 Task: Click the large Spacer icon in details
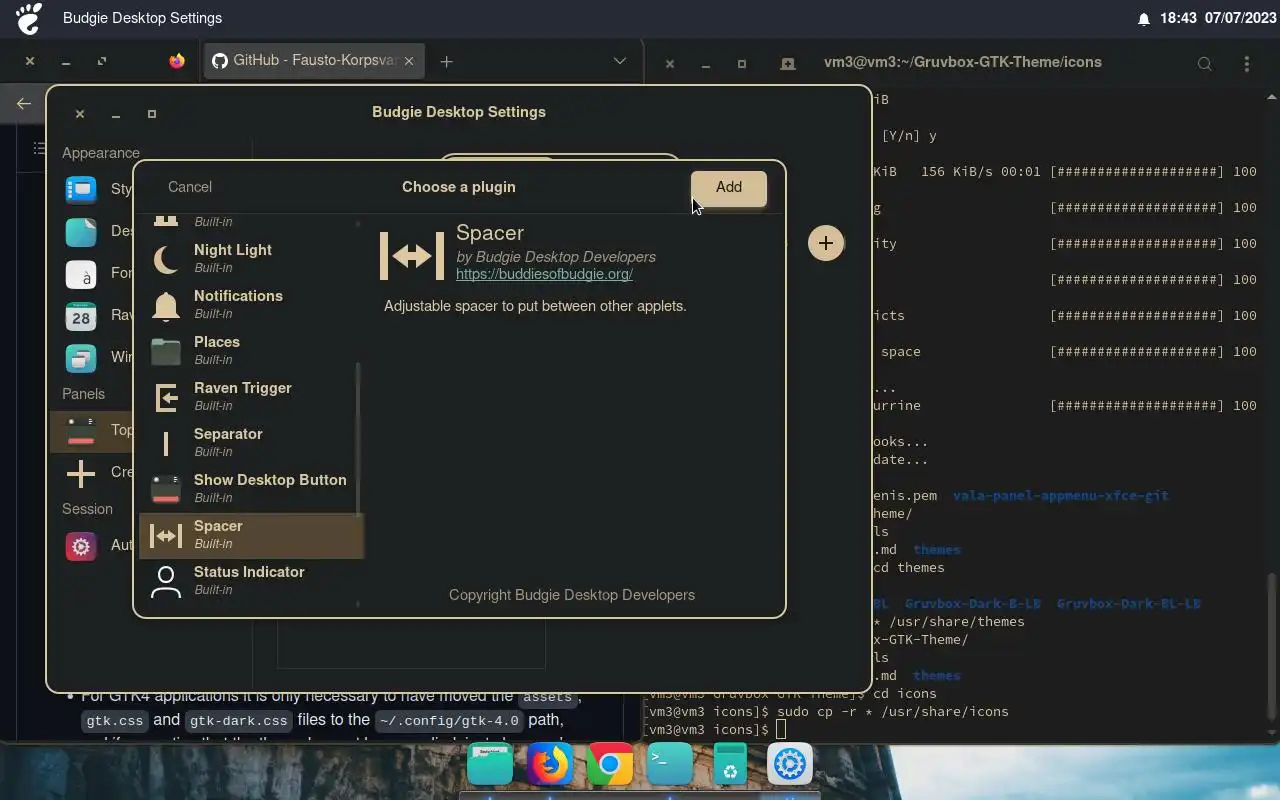point(412,256)
